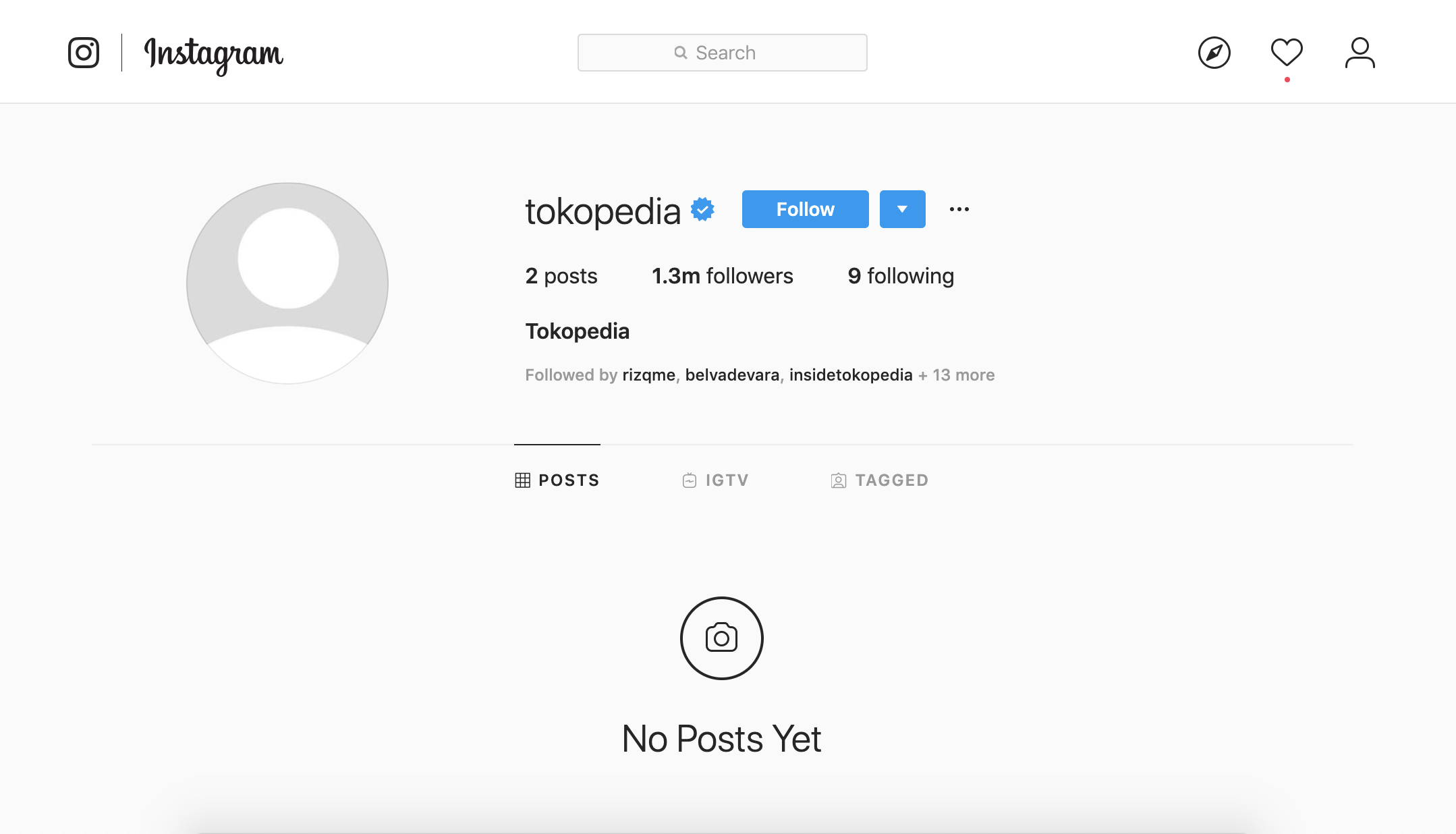Click the verified badge next to tokopedia
Image resolution: width=1456 pixels, height=834 pixels.
pos(701,209)
